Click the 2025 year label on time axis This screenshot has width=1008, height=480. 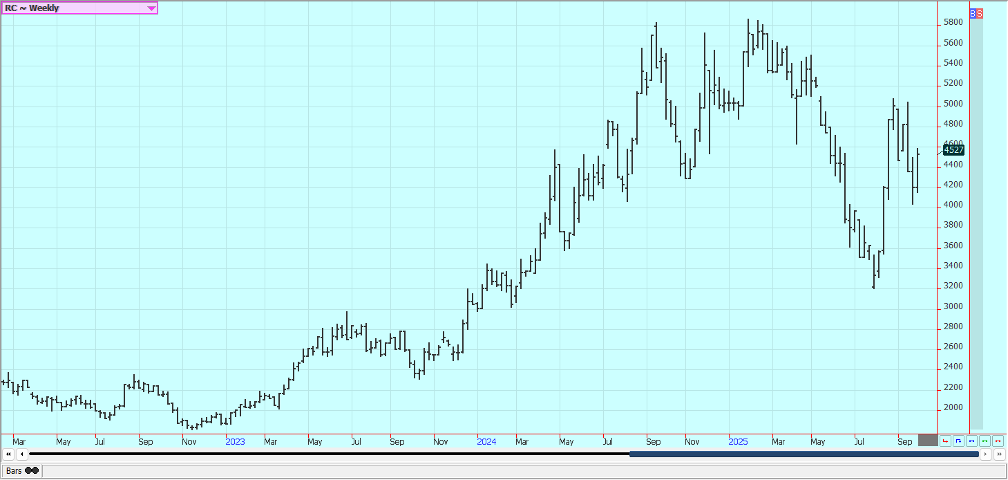(738, 441)
